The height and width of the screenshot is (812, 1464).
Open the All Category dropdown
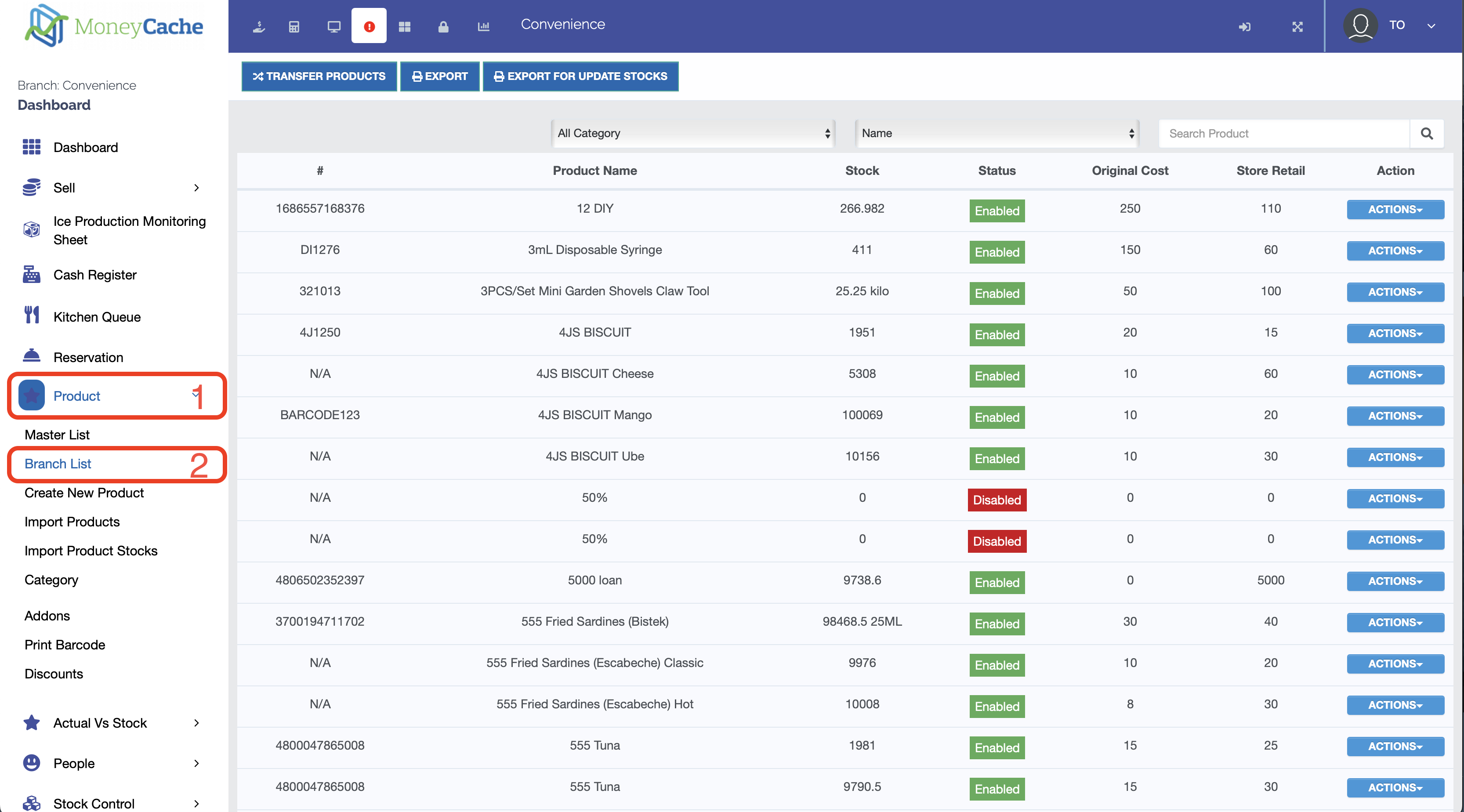pos(693,134)
